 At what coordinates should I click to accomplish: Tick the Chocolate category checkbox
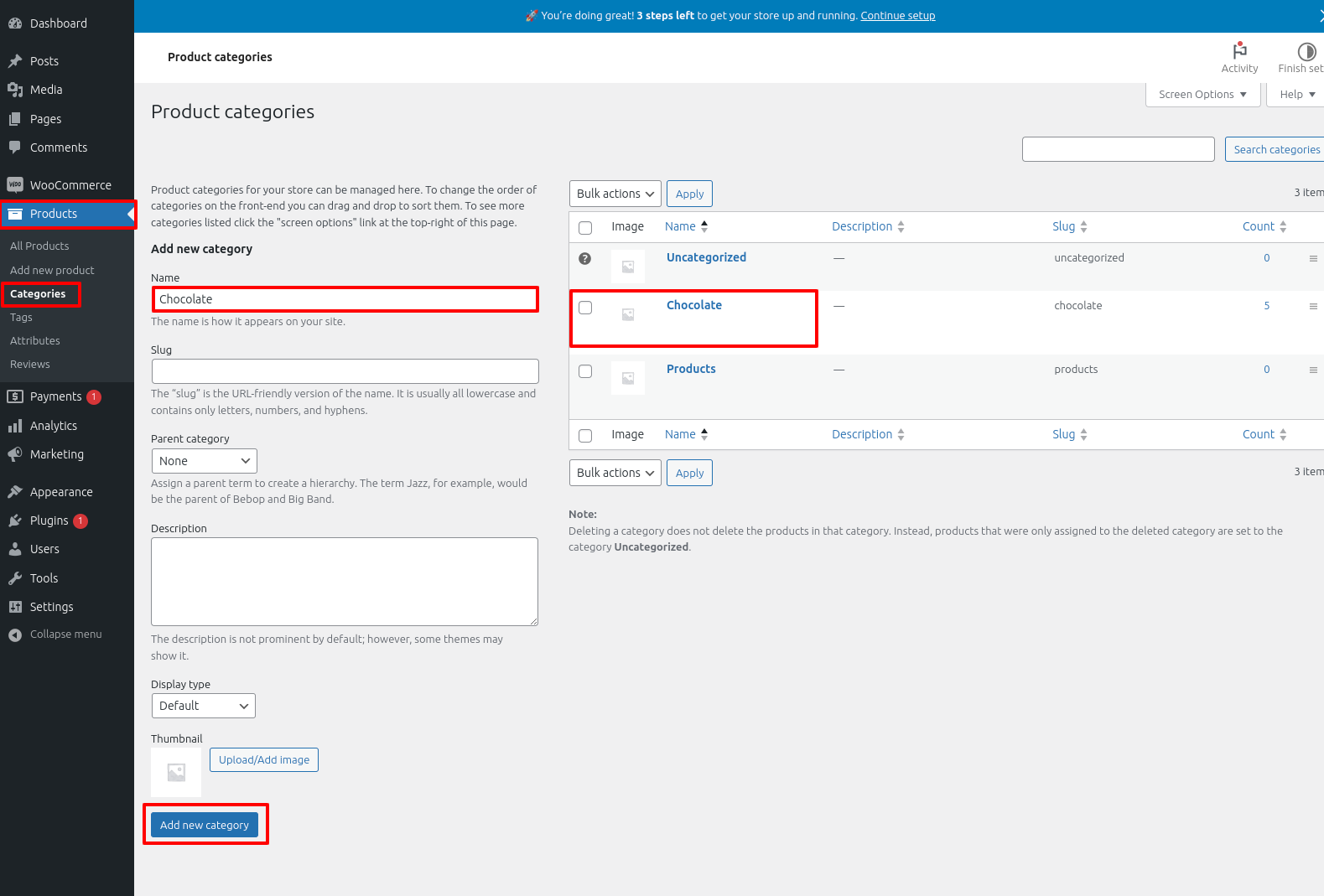point(585,308)
